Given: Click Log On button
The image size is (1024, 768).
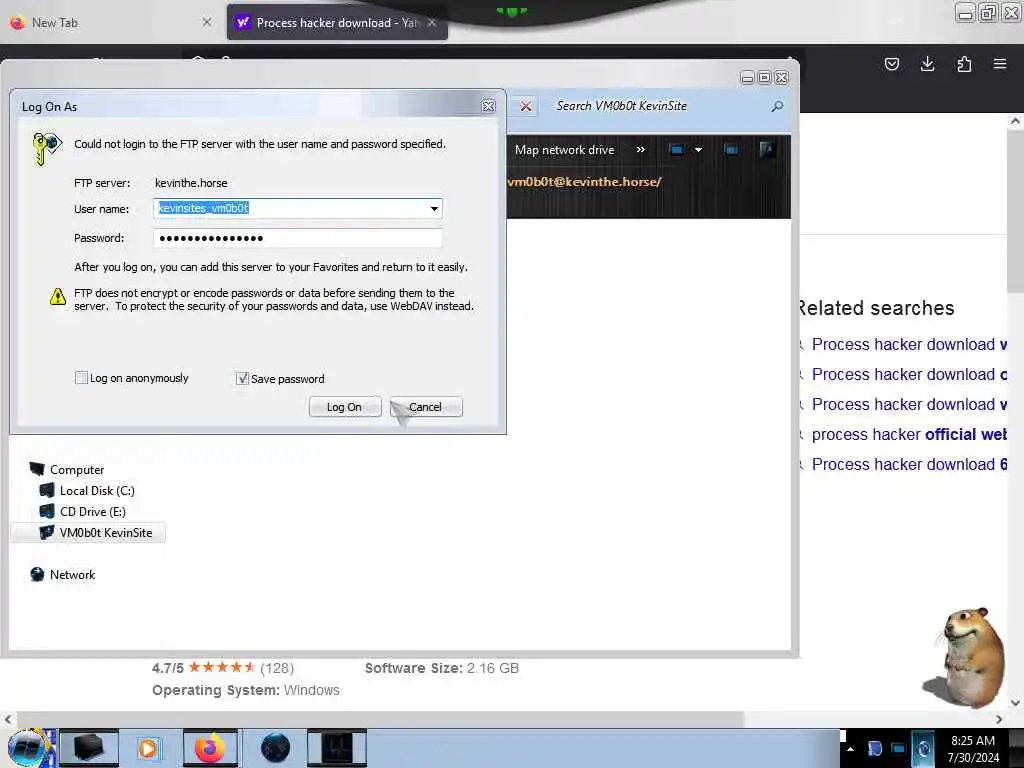Looking at the screenshot, I should tap(345, 407).
